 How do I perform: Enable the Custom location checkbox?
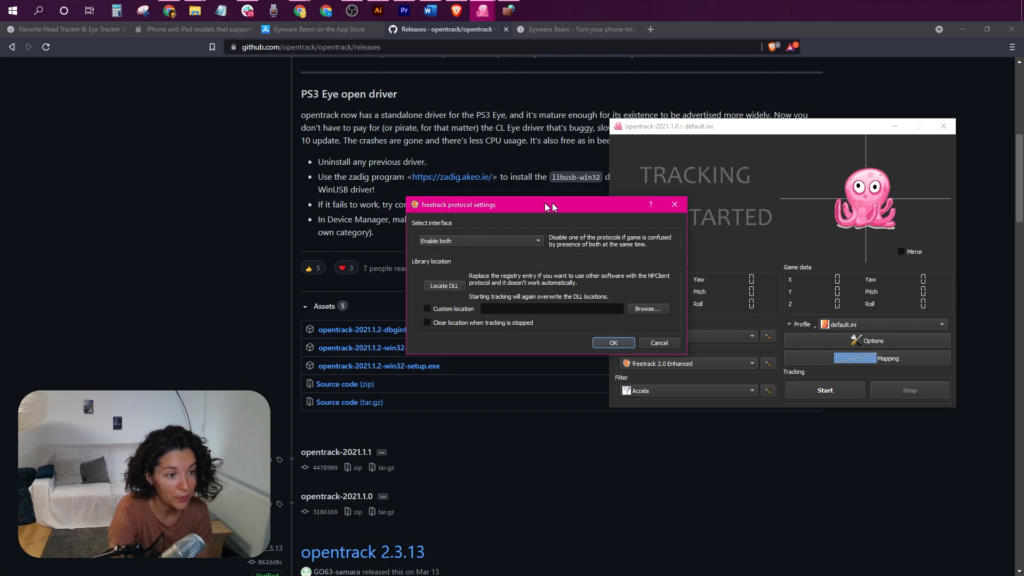pyautogui.click(x=427, y=309)
